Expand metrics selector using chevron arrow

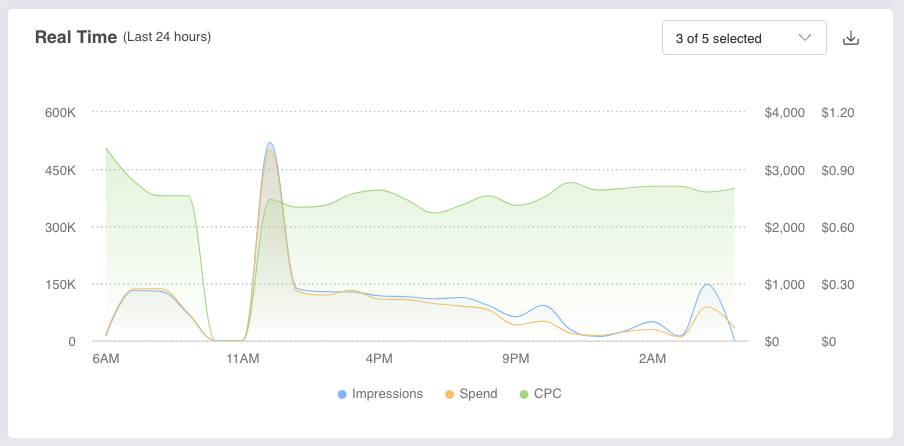[x=805, y=38]
